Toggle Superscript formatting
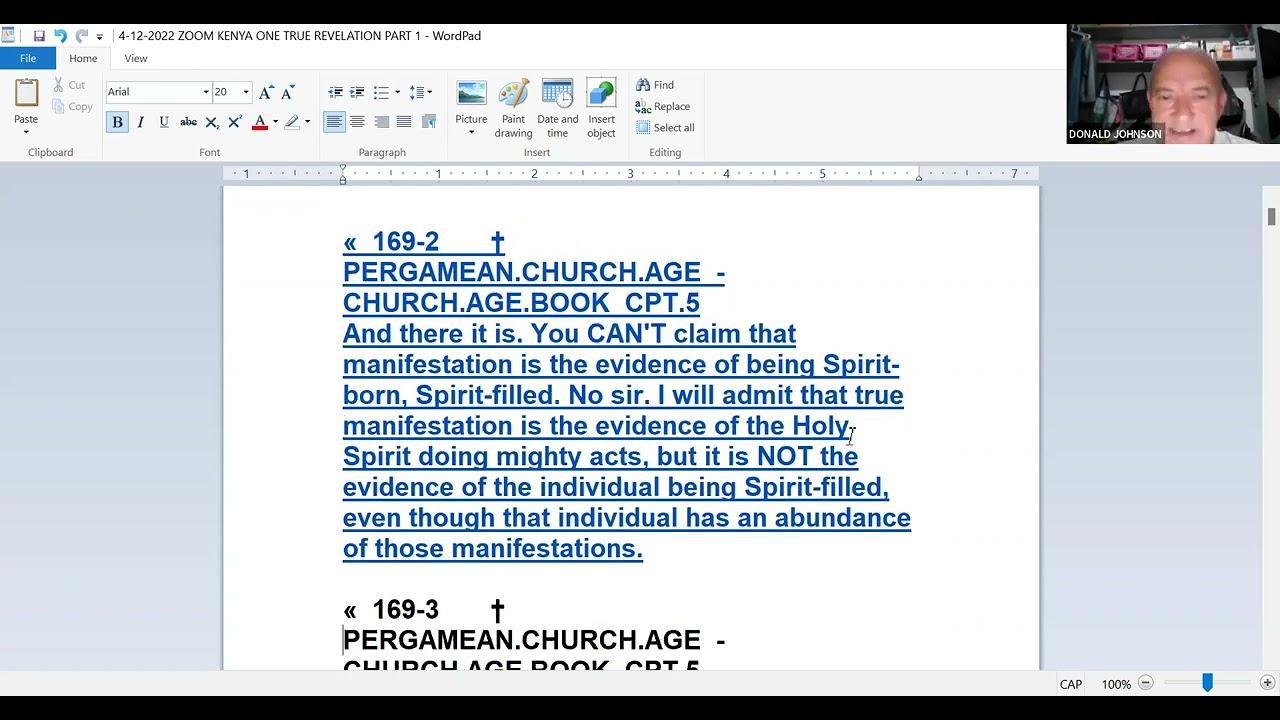1280x720 pixels. 234,122
